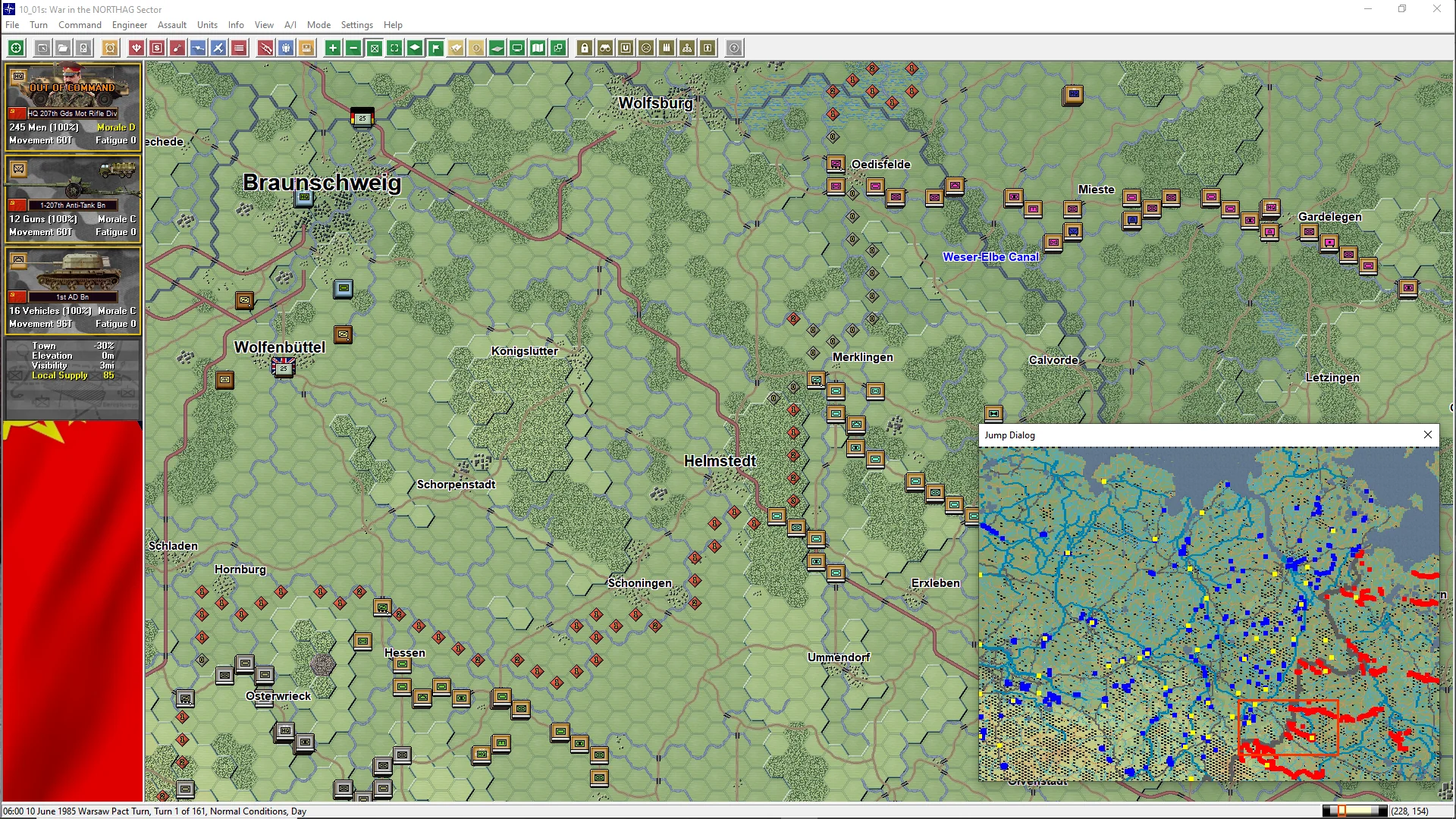1456x819 pixels.
Task: Zoom in with the green plus icon
Action: [333, 49]
